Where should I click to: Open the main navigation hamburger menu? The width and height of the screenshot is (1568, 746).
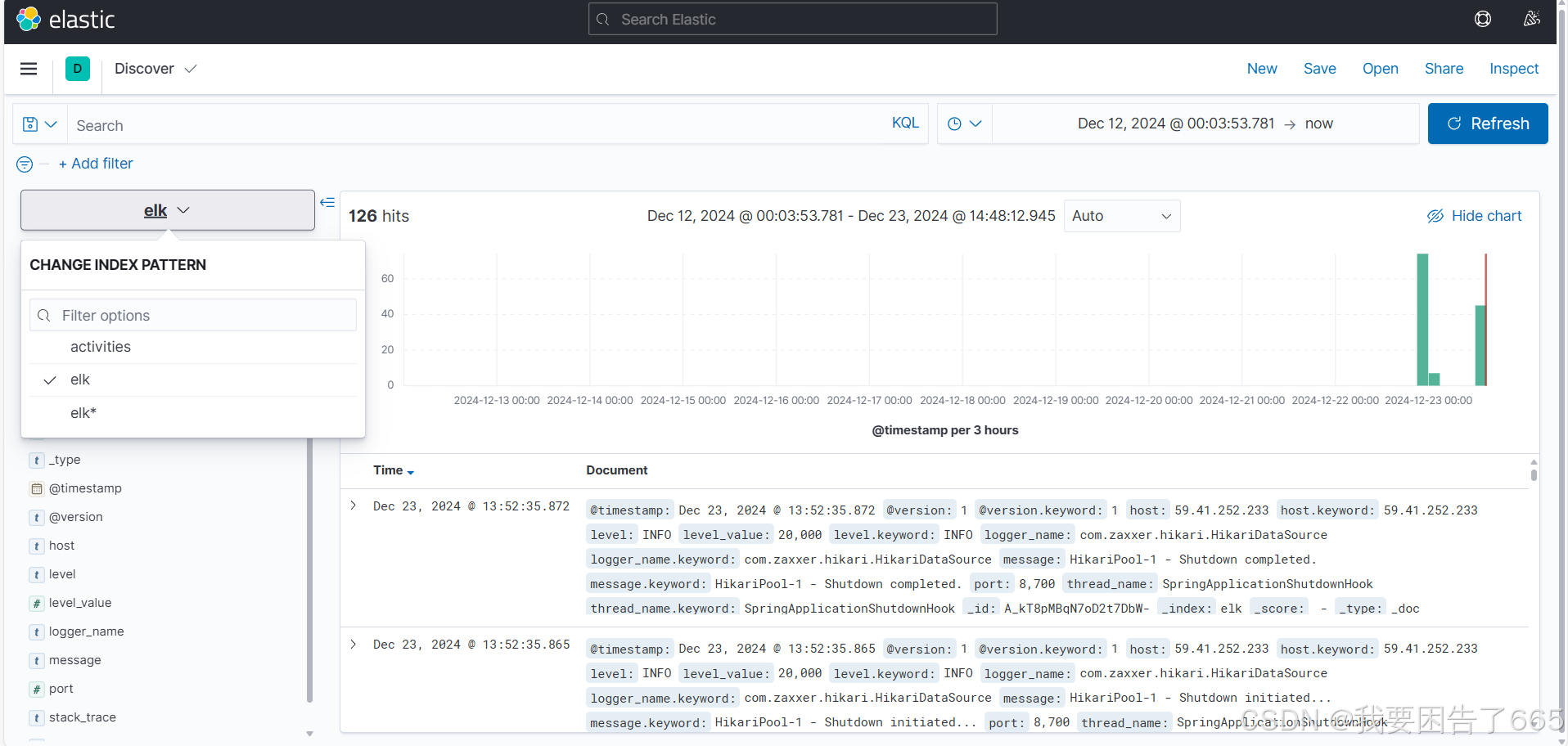click(28, 69)
